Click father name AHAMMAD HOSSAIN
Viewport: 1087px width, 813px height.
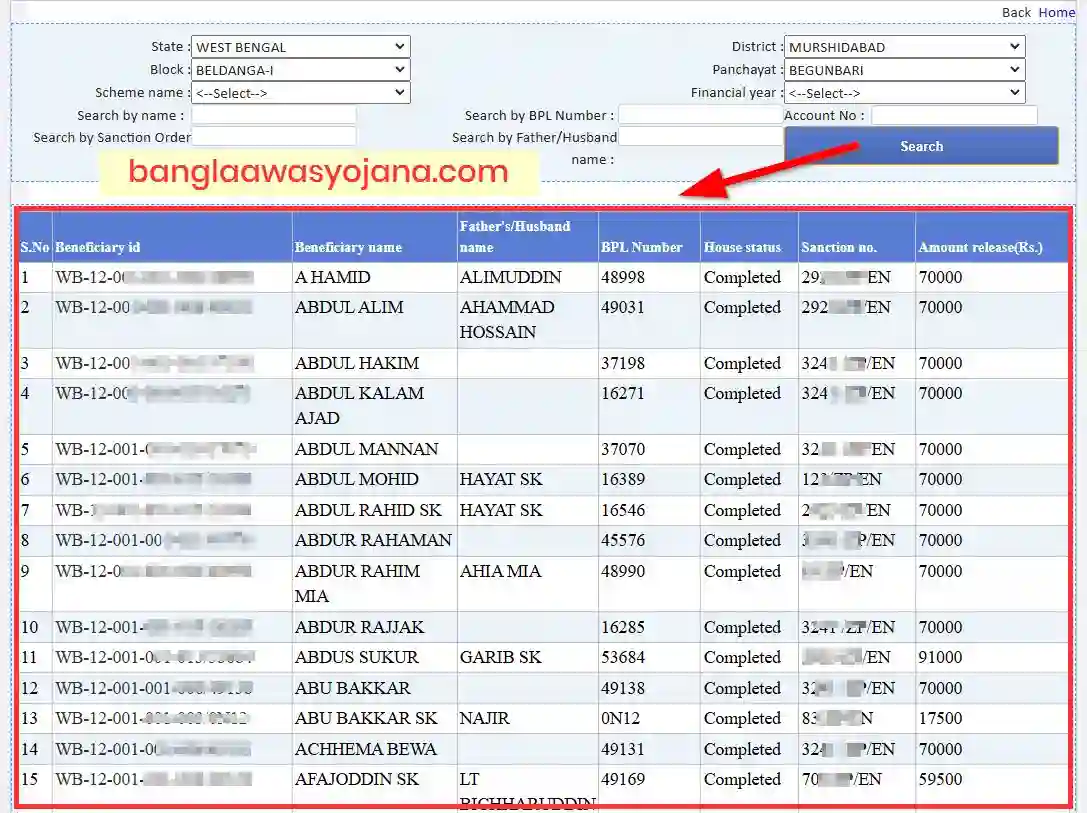tap(507, 320)
